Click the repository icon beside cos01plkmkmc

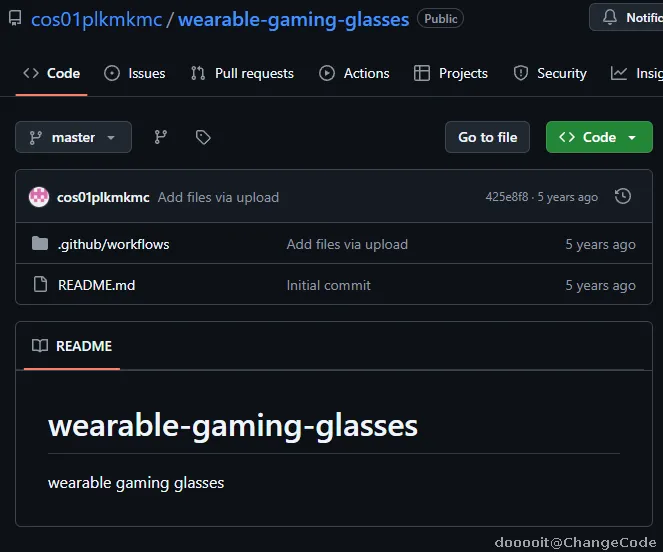15,19
